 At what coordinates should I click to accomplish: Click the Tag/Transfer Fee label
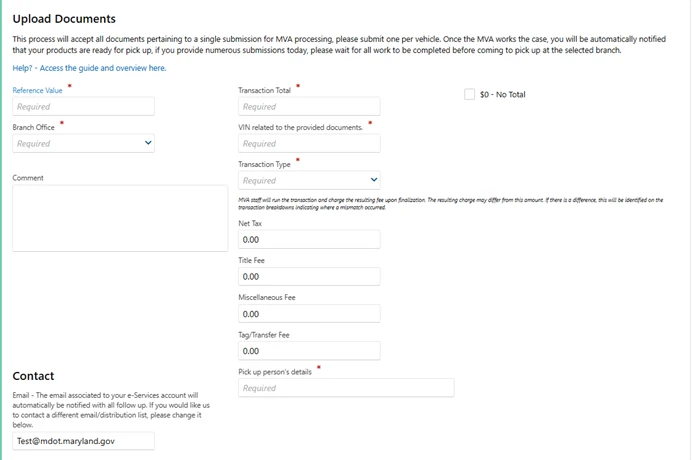[264, 335]
